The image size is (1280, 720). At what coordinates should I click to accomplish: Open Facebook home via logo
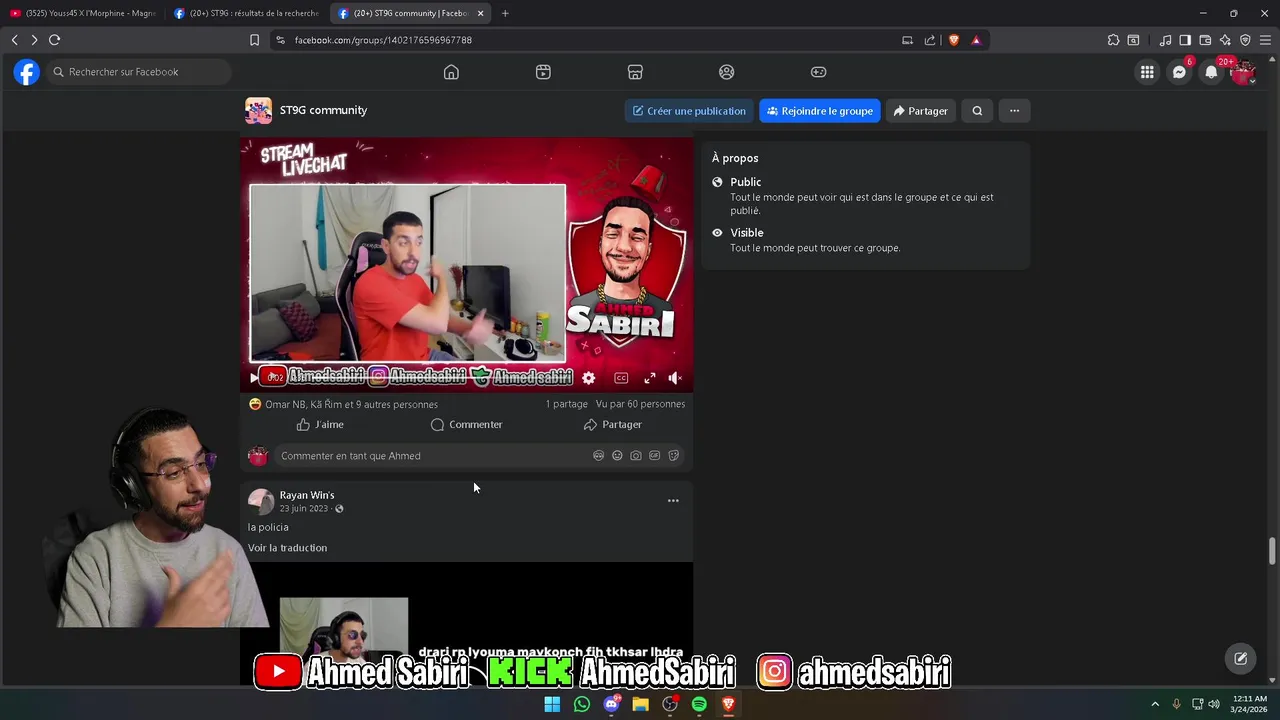pos(27,72)
